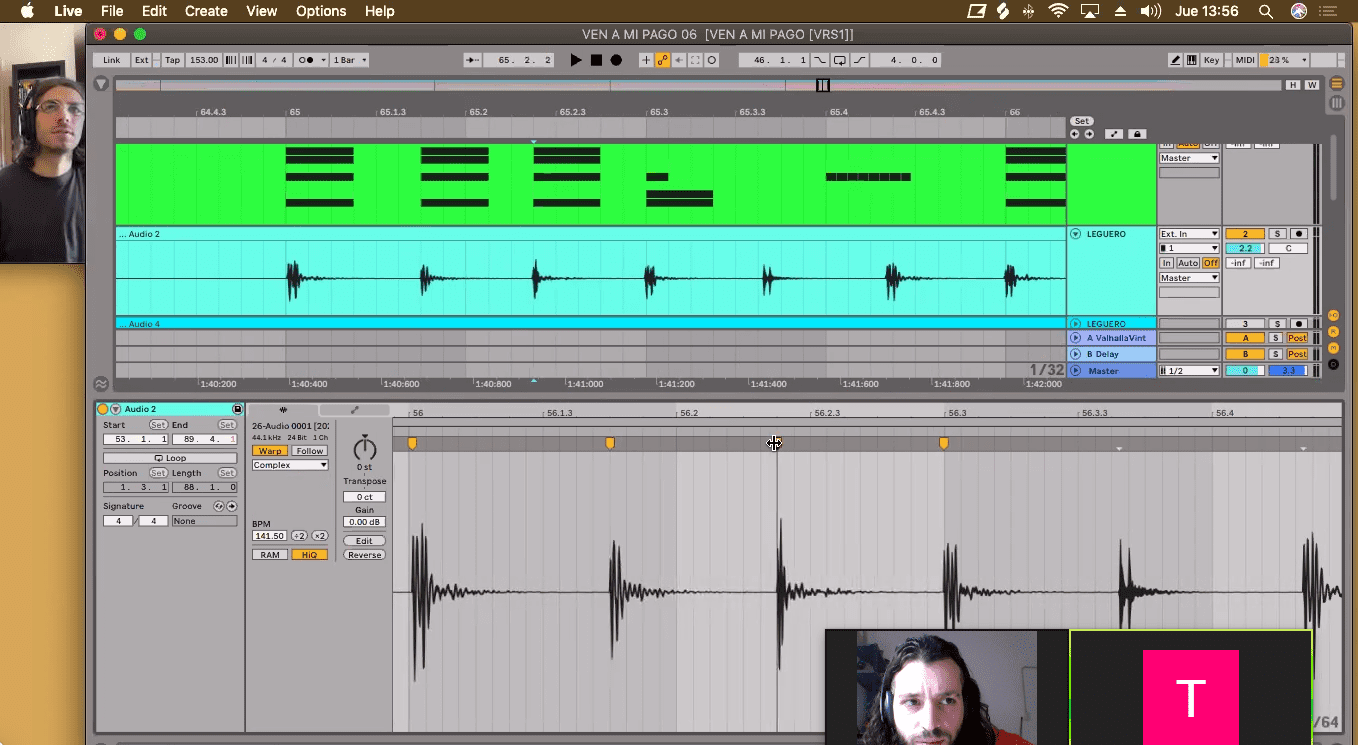Toggle the Link button
The width and height of the screenshot is (1358, 745).
(x=111, y=60)
